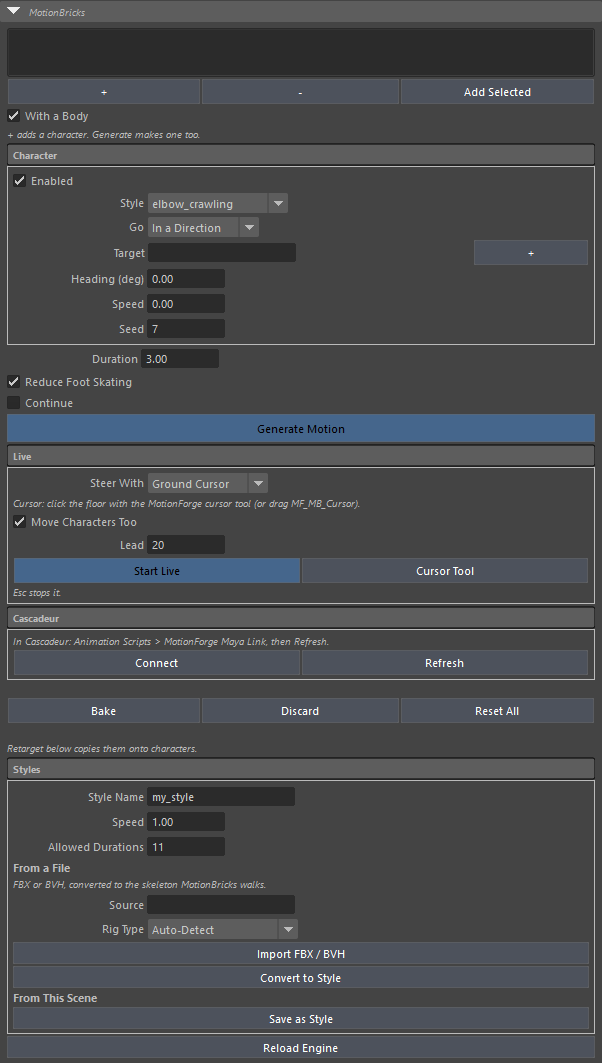Viewport: 602px width, 1063px height.
Task: Collapse the Styles section header
Action: click(x=301, y=769)
